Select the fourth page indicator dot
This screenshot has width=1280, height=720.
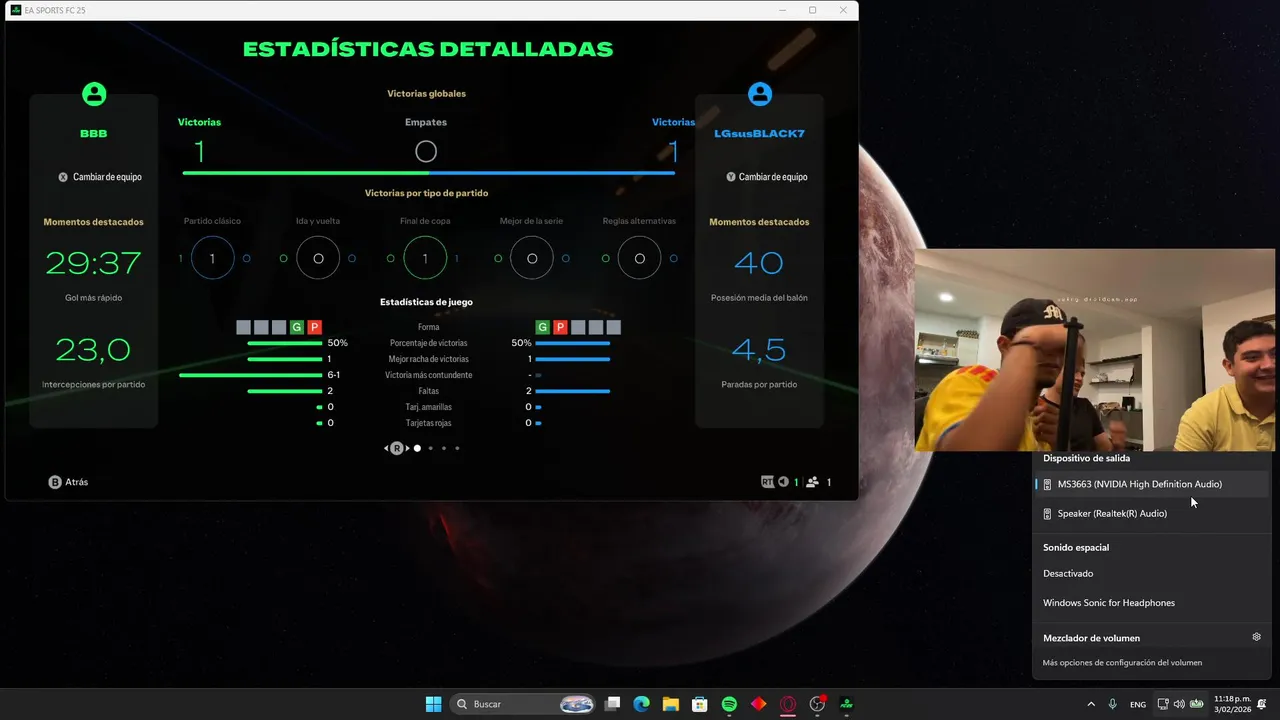[457, 448]
